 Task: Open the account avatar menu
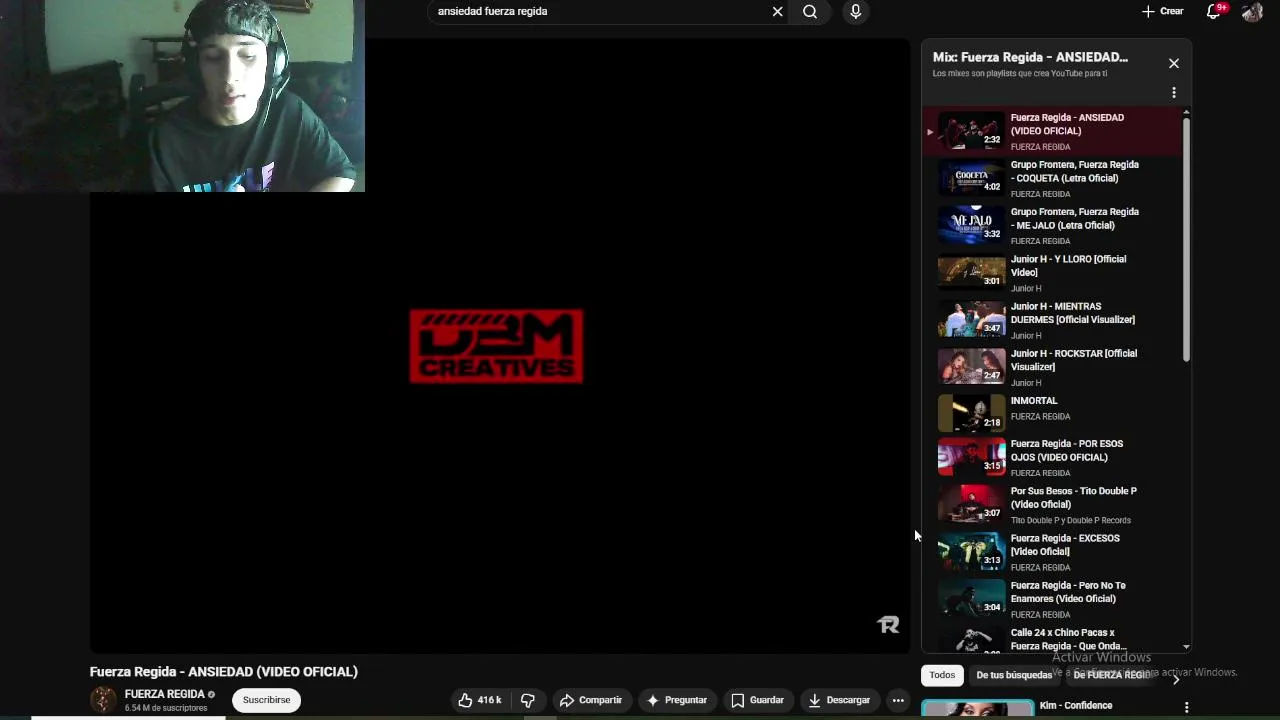click(1252, 12)
